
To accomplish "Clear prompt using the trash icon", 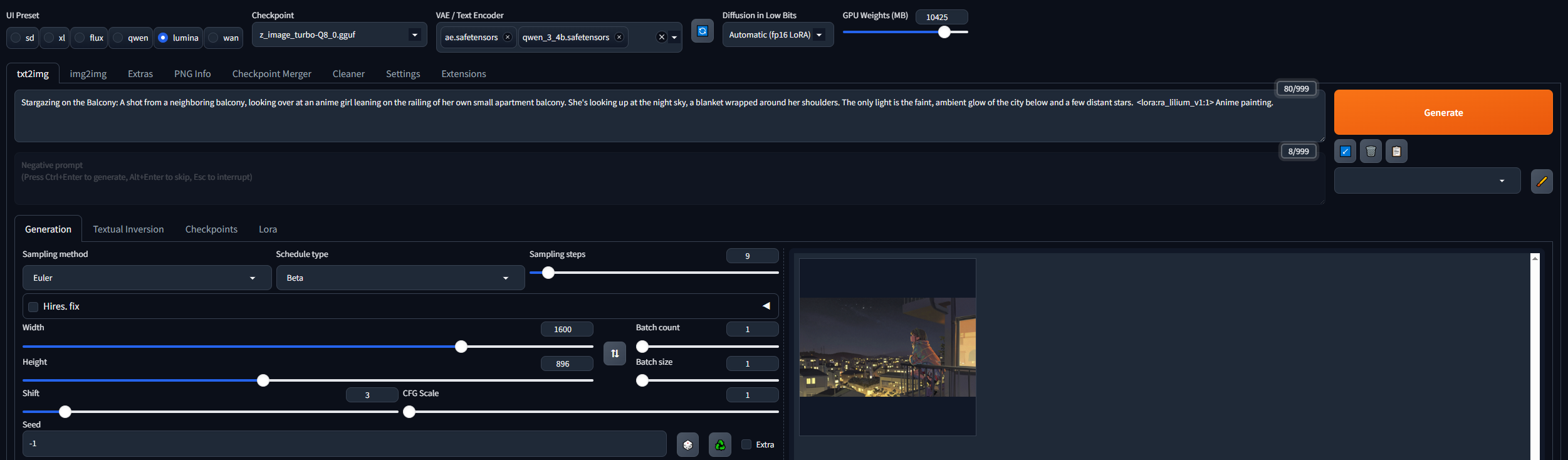I will (1371, 151).
